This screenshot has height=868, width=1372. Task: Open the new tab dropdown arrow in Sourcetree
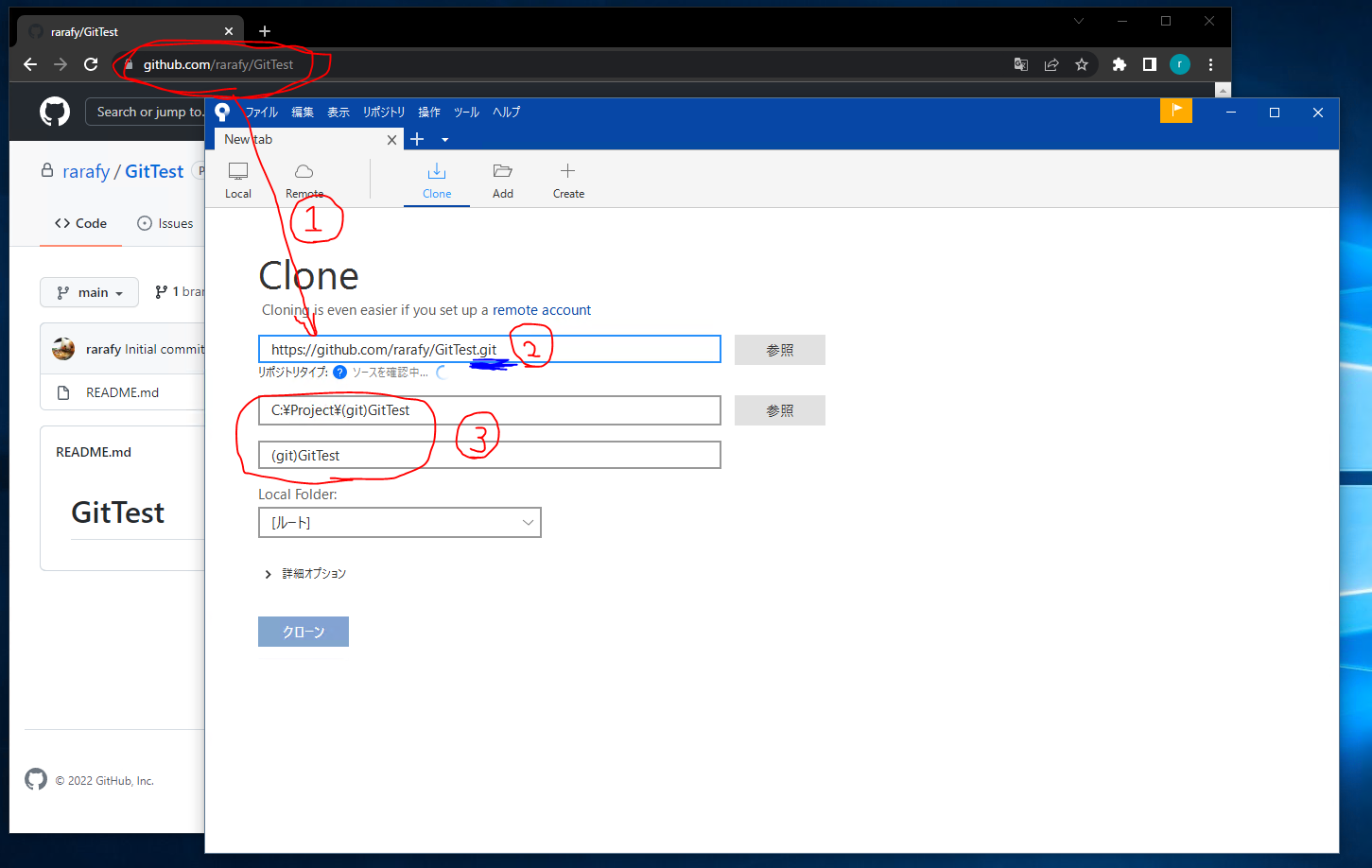(444, 140)
